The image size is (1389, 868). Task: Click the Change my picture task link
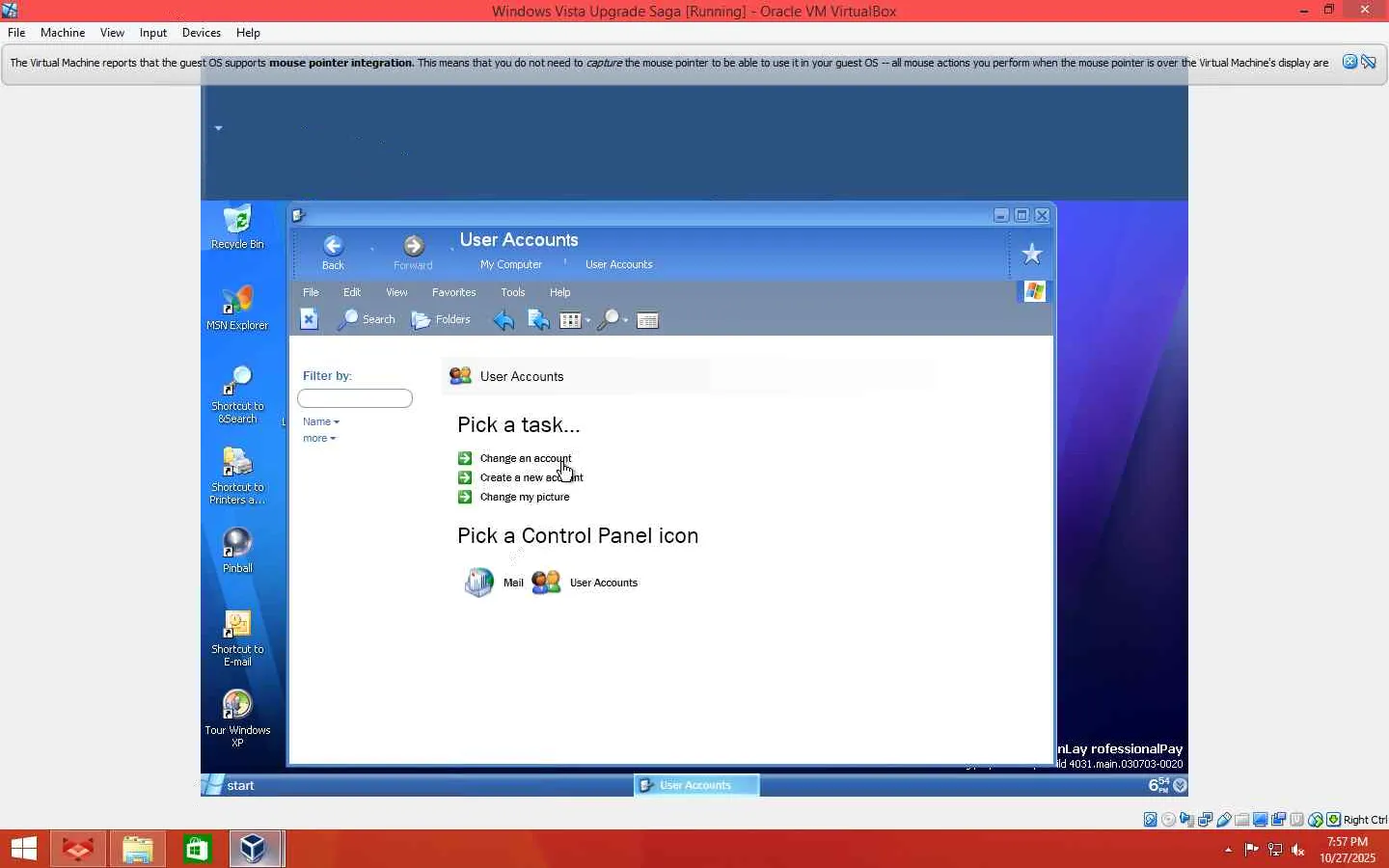point(525,497)
